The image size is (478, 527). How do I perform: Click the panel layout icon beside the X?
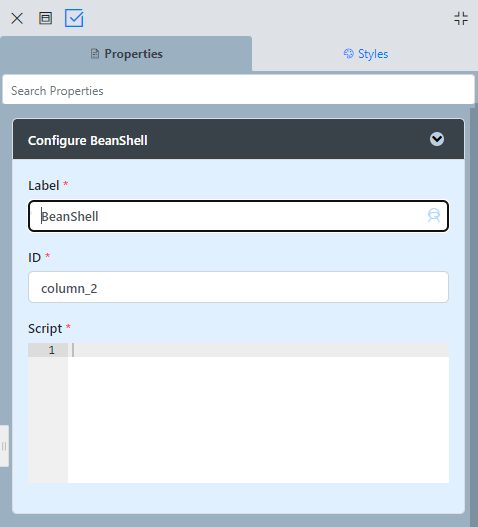[x=45, y=18]
